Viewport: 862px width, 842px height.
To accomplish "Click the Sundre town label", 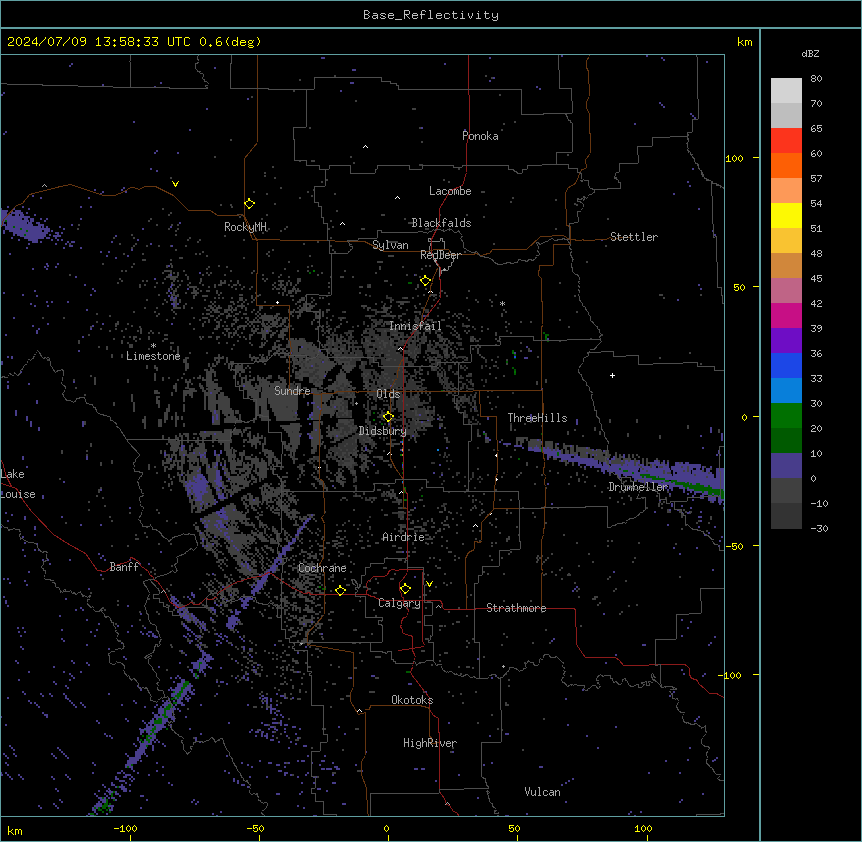I will [292, 391].
